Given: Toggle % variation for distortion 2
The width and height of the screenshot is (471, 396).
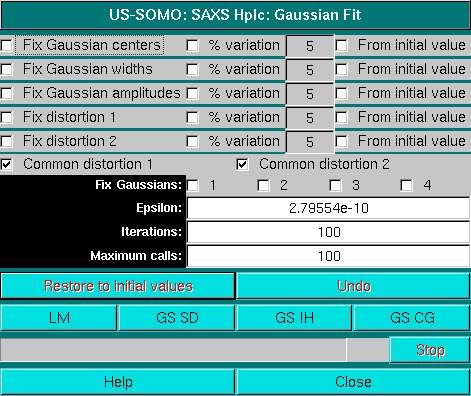Looking at the screenshot, I should 192,141.
